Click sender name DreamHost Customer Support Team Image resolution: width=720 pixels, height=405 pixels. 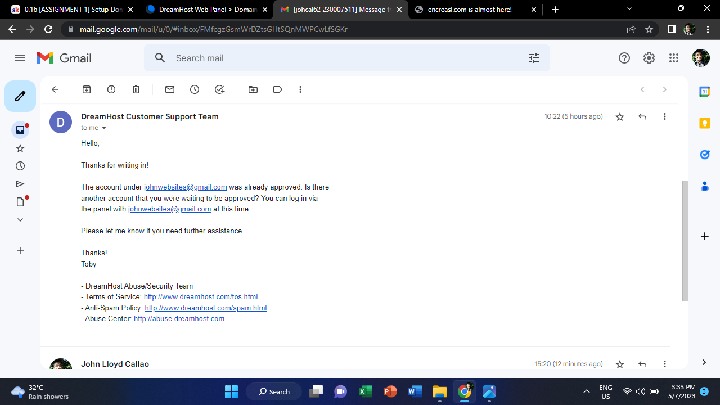pos(150,117)
